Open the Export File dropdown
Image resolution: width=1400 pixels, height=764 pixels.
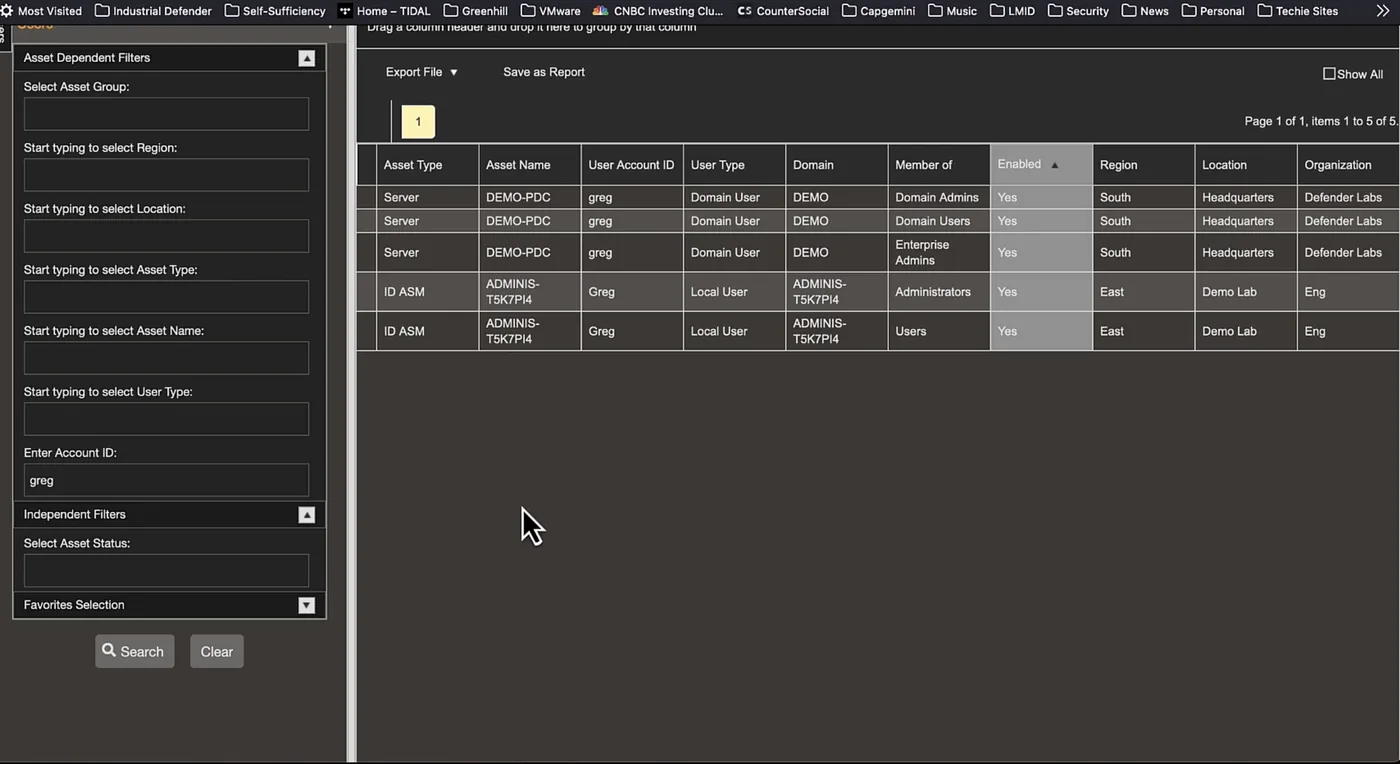point(421,72)
